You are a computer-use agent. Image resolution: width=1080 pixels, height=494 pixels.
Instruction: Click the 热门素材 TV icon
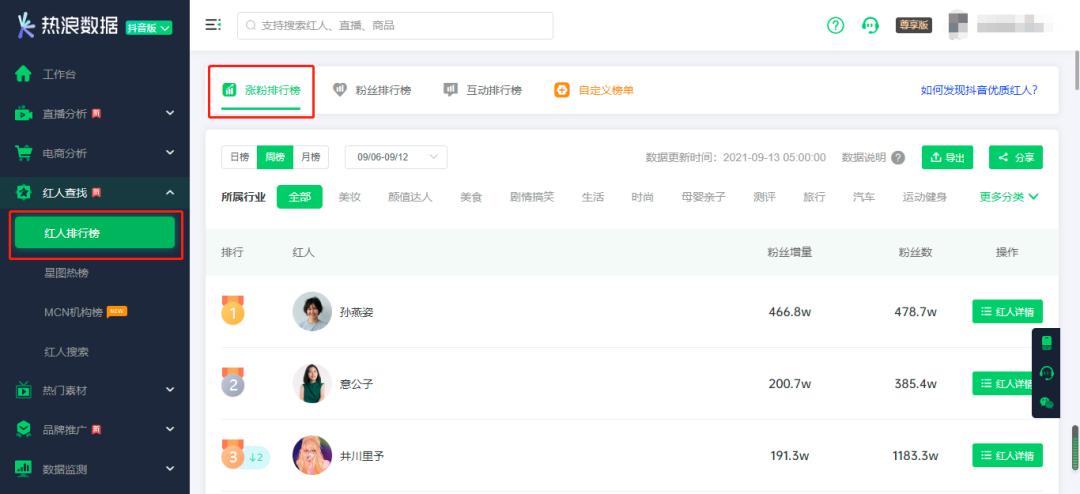(23, 390)
